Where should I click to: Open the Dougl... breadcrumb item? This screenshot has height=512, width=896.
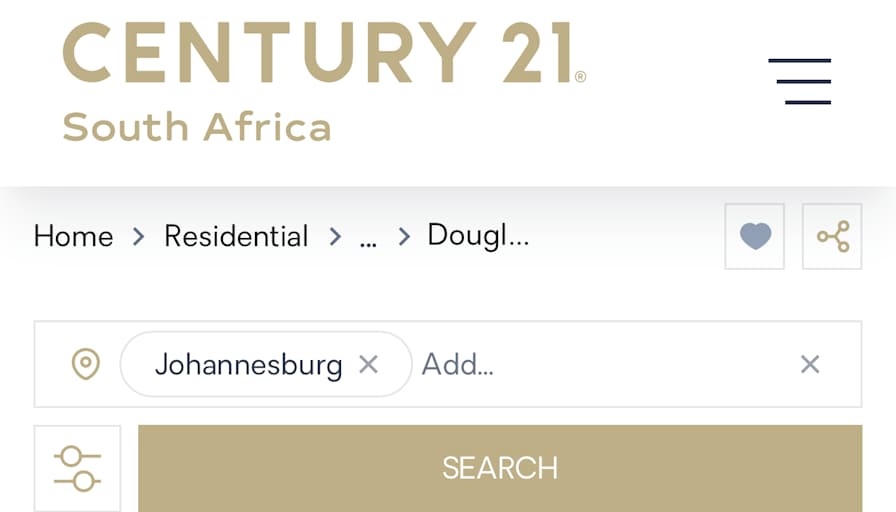[x=478, y=236]
